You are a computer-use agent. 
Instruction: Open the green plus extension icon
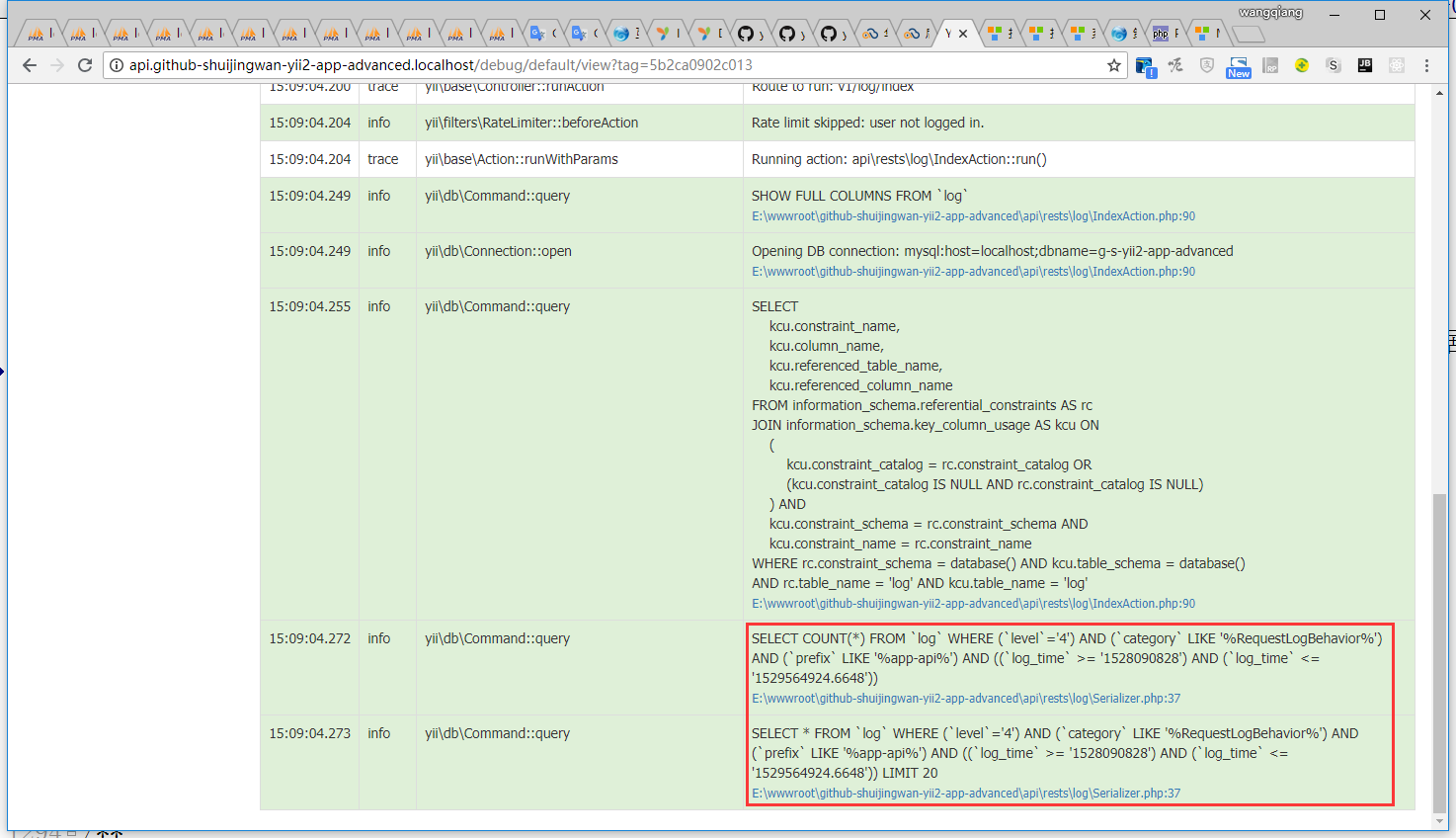pos(1302,65)
